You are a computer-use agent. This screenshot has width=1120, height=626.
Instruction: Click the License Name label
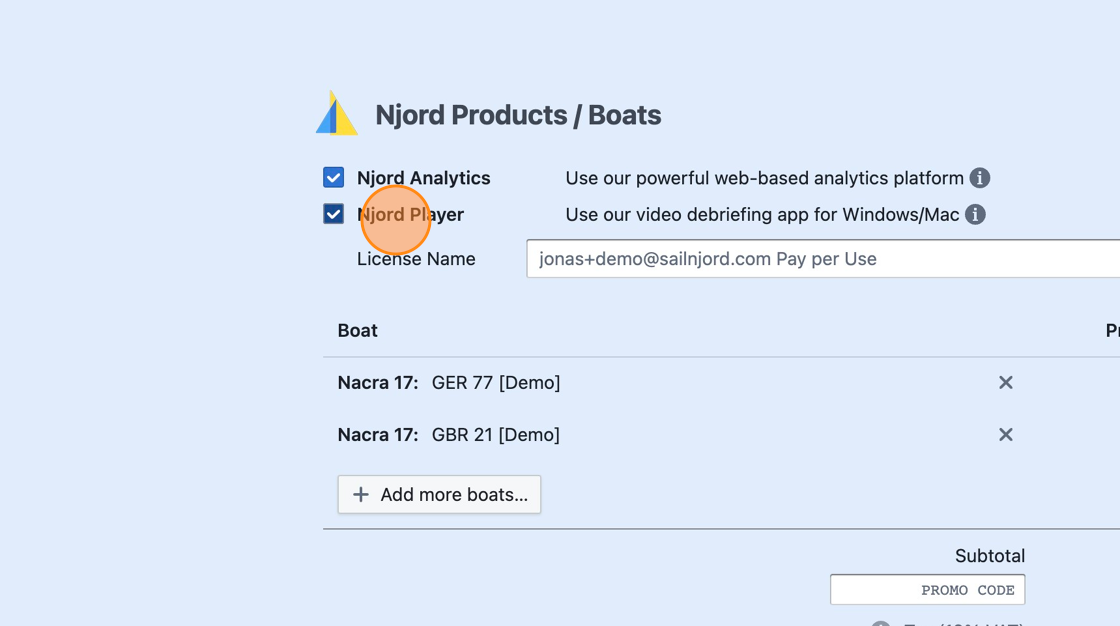click(416, 259)
